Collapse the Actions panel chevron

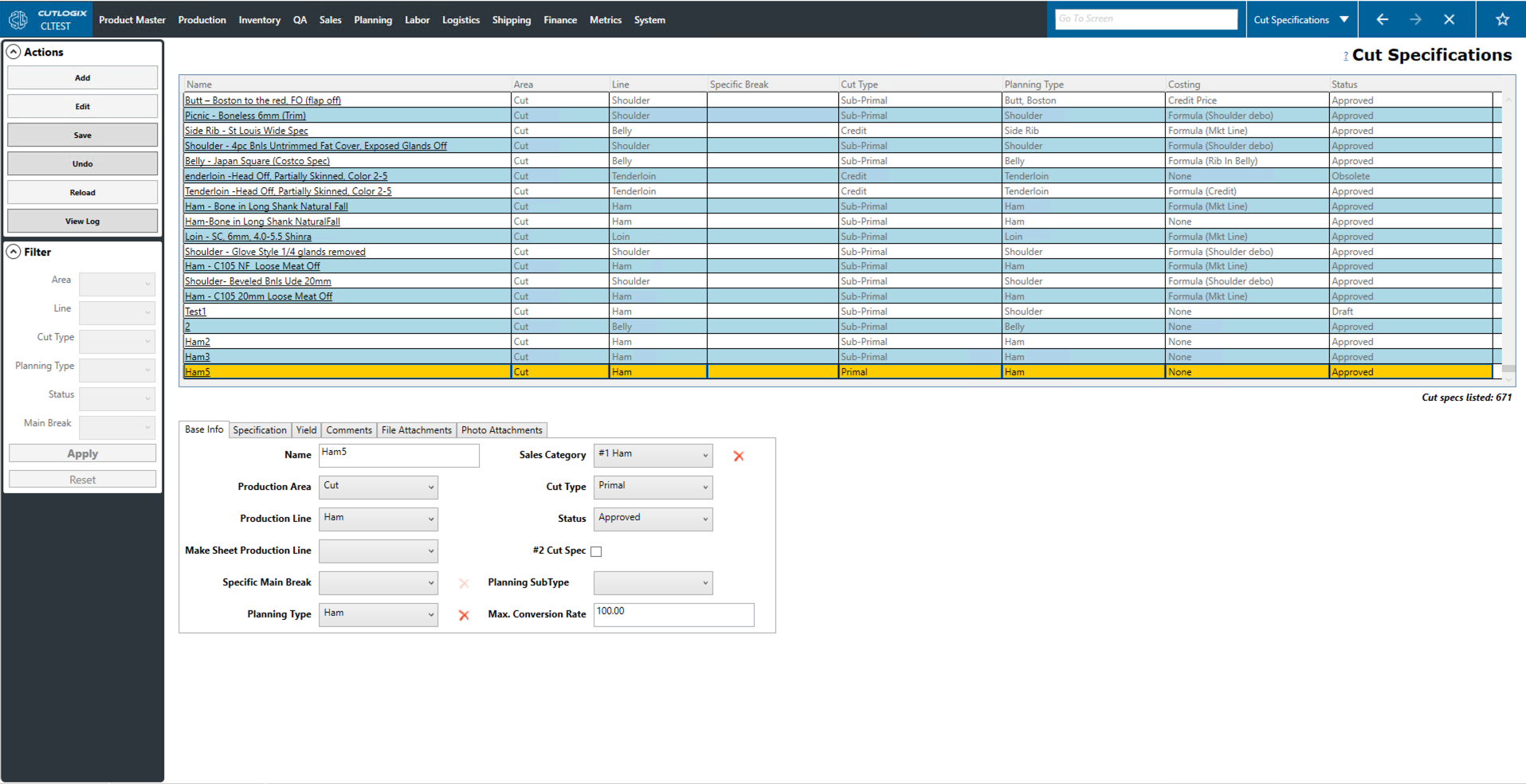(14, 53)
